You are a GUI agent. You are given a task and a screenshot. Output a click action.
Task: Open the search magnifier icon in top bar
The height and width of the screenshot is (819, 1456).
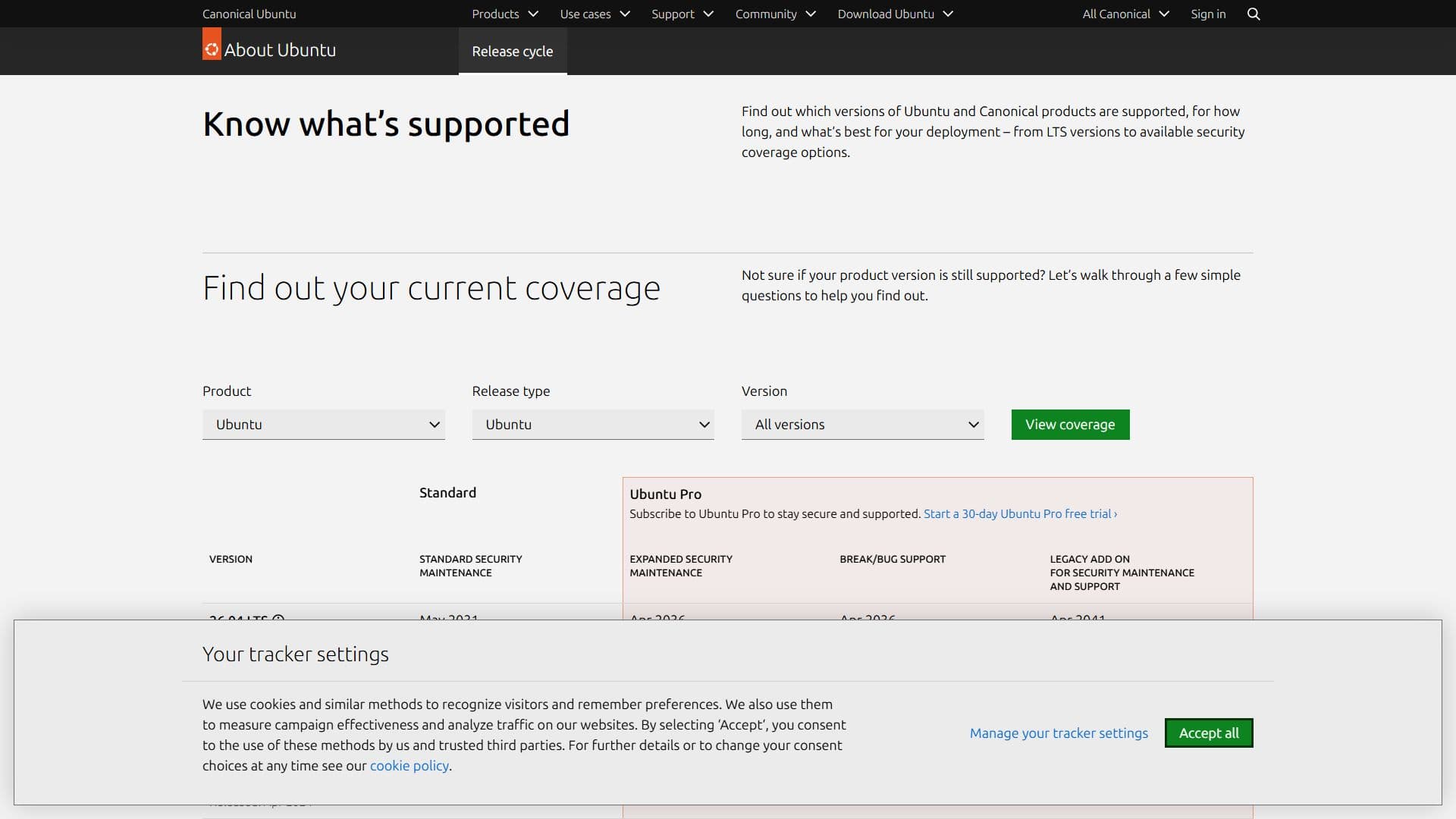tap(1254, 14)
